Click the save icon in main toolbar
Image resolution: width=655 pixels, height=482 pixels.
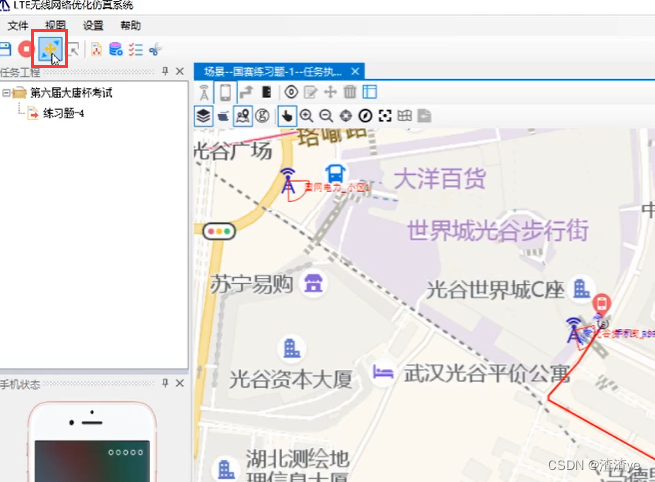(5, 49)
